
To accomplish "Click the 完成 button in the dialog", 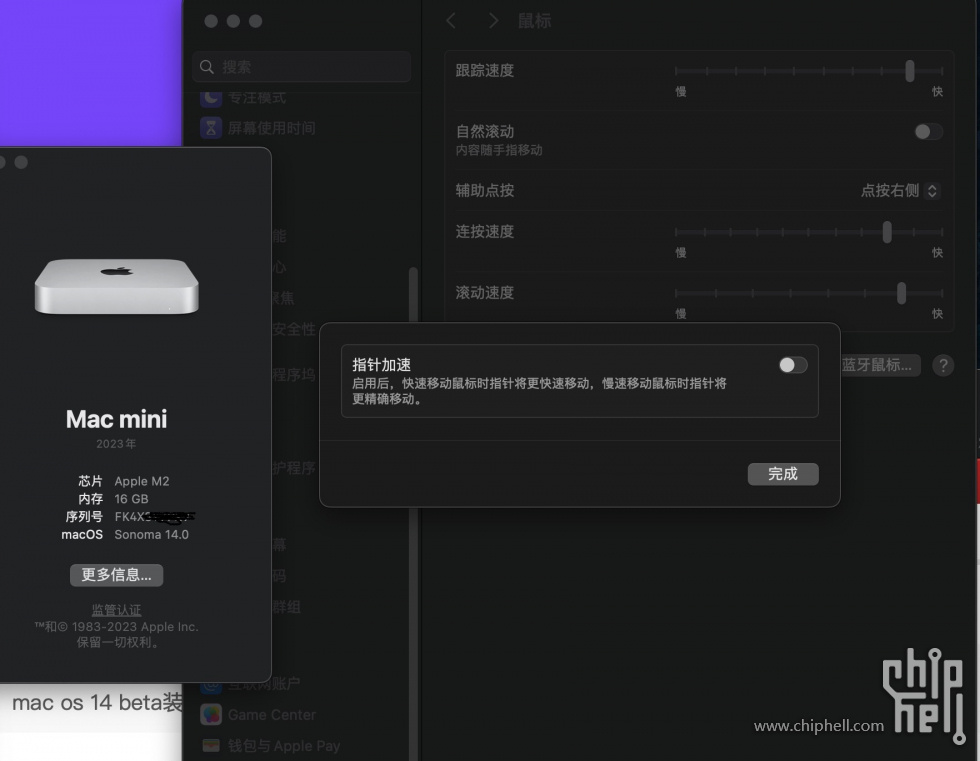I will click(x=782, y=474).
